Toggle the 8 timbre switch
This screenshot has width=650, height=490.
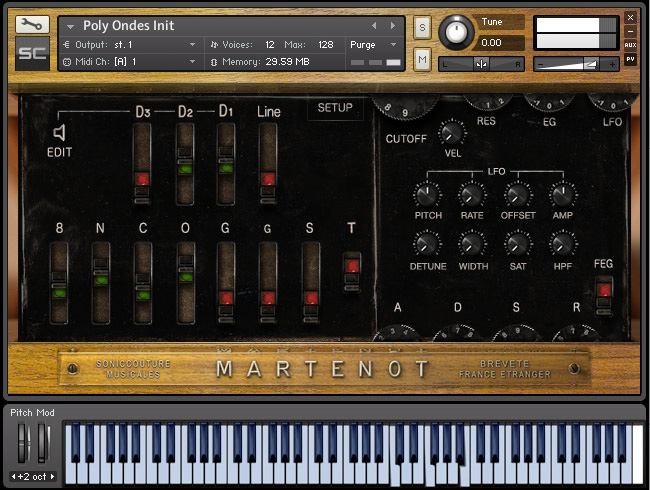(x=59, y=283)
